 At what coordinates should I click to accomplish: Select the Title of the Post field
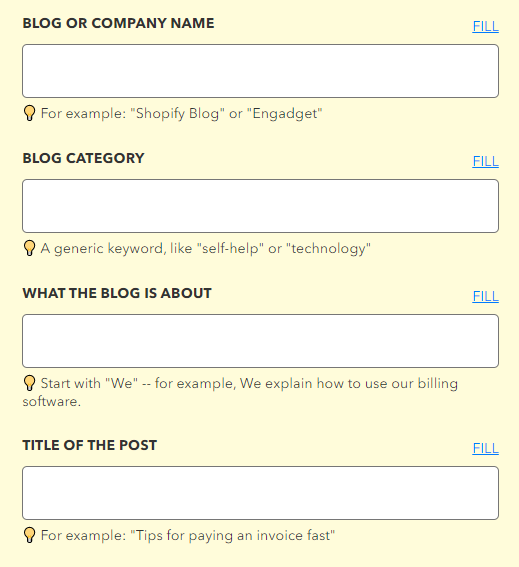coord(260,493)
